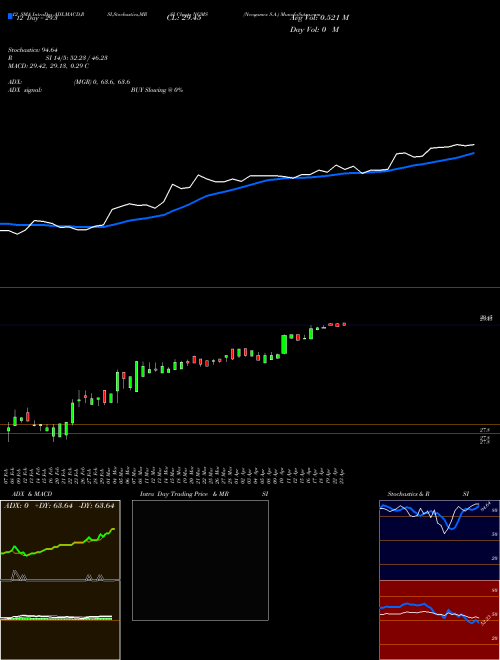Click the '(MGR) 0, 63.6, 63.6' ADX values
500x660 pixels.
pyautogui.click(x=102, y=82)
